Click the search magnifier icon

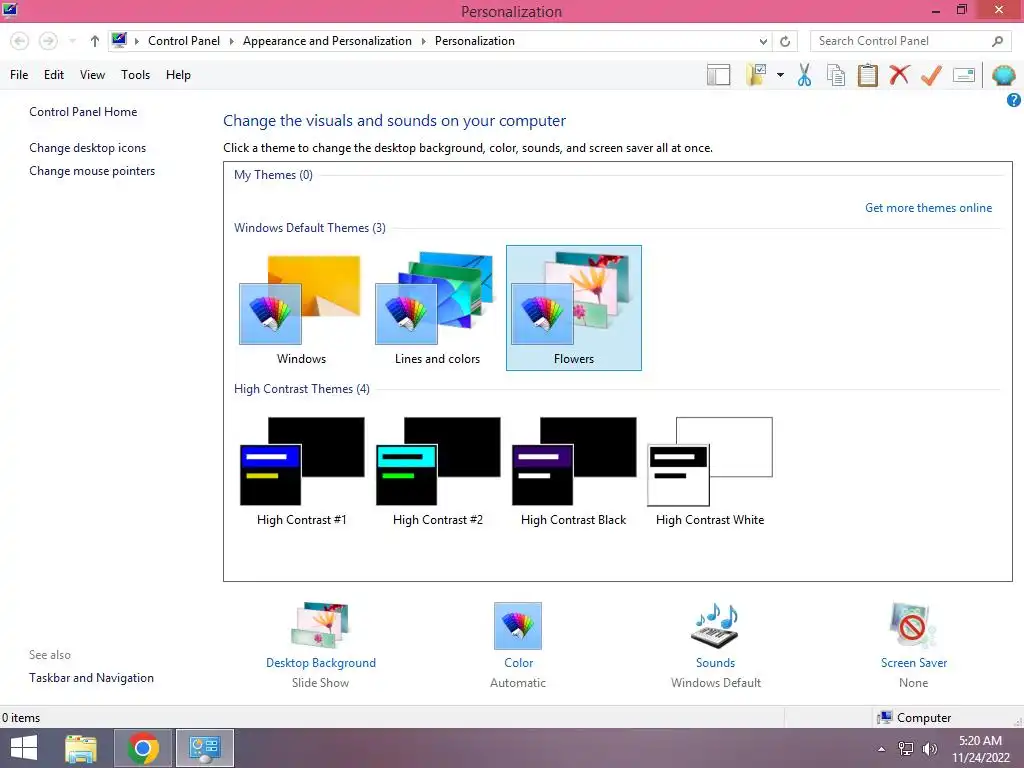[x=997, y=41]
